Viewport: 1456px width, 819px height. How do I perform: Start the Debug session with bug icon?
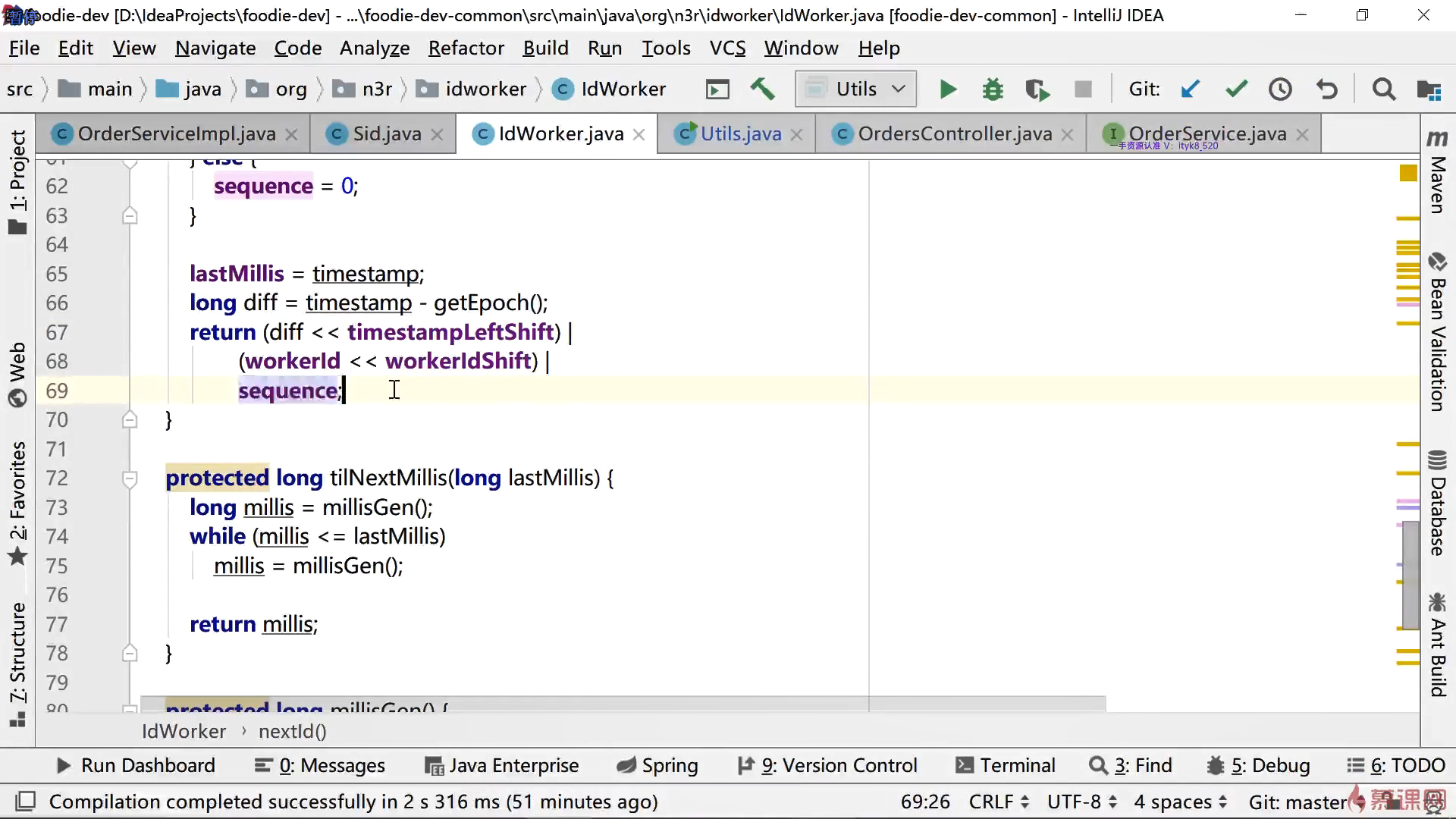click(992, 89)
